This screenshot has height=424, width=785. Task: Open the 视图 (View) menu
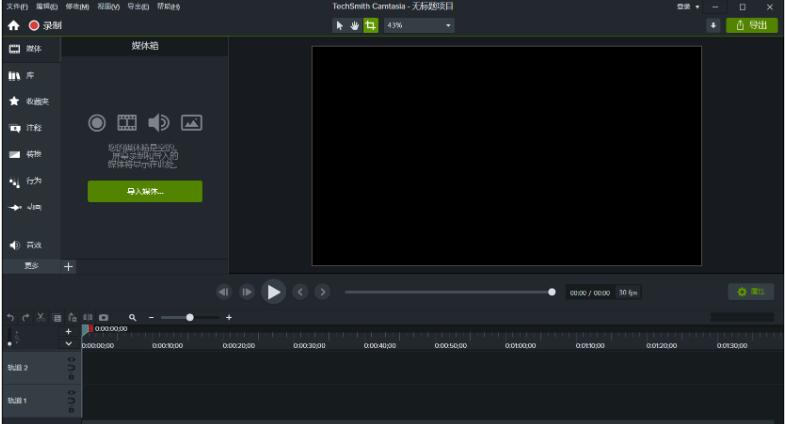point(108,7)
